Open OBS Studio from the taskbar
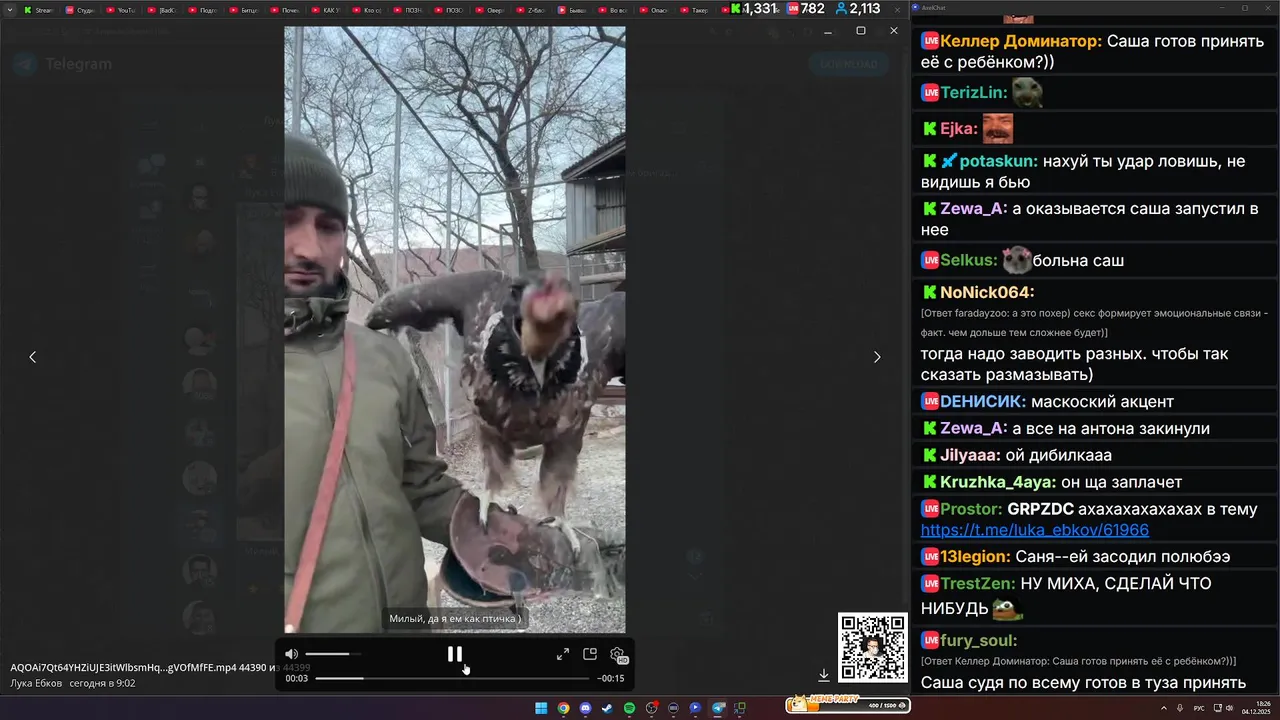This screenshot has height=720, width=1280. (652, 708)
